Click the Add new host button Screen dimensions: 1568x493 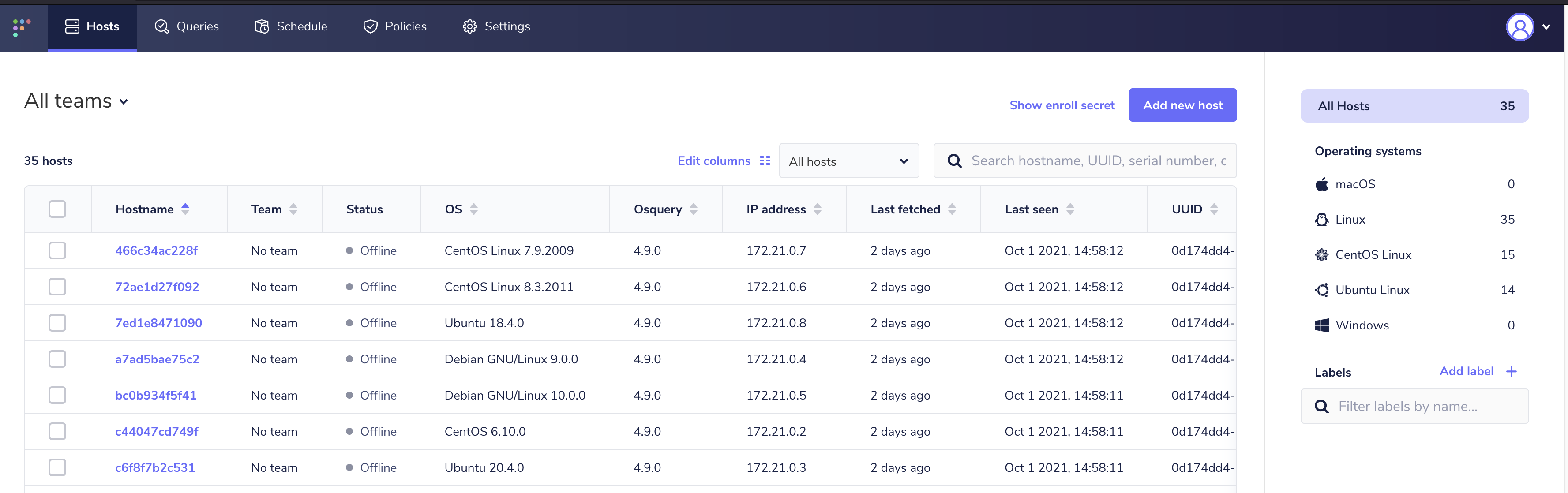point(1182,105)
